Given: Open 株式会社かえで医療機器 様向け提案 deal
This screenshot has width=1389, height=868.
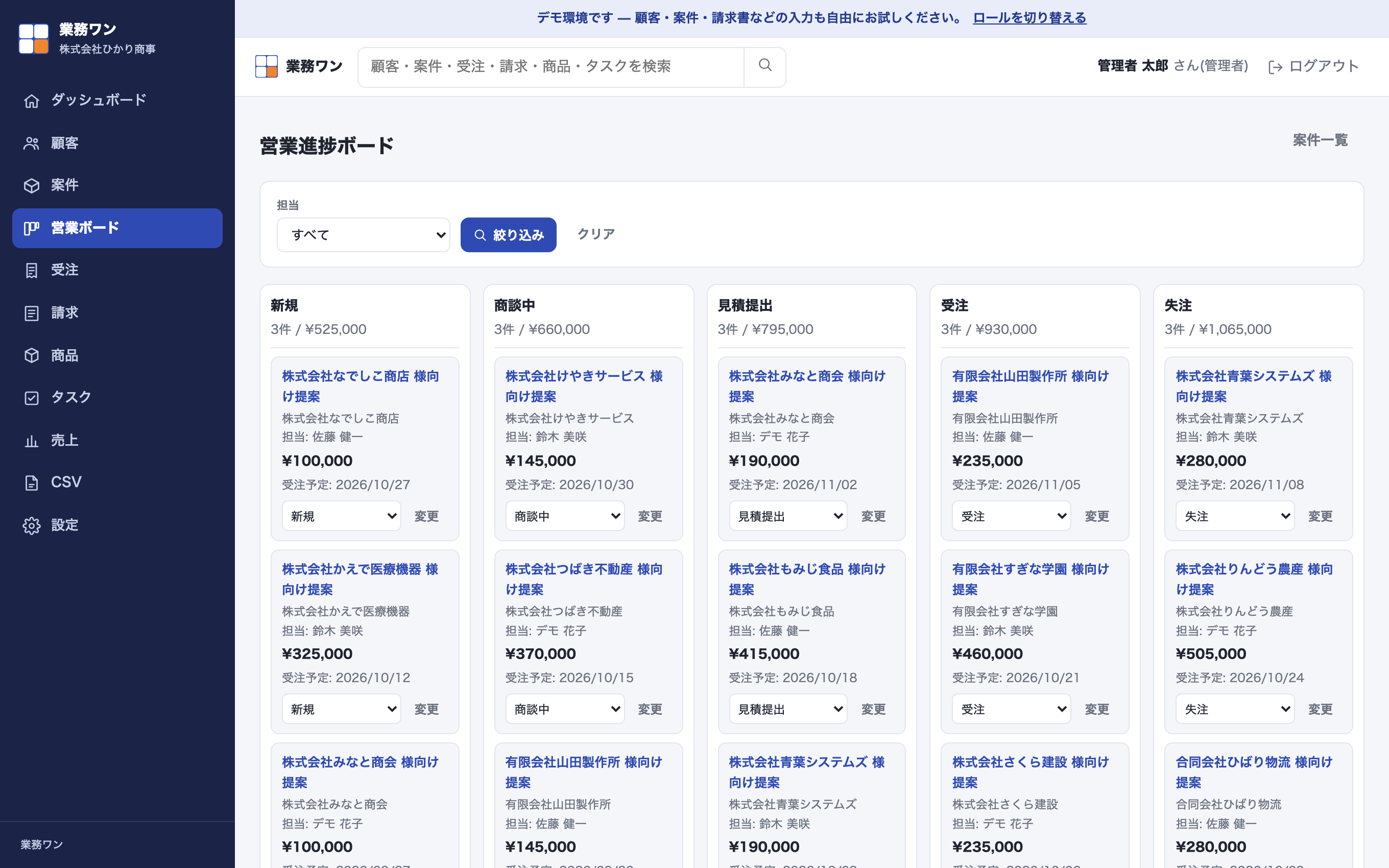Looking at the screenshot, I should (x=361, y=579).
